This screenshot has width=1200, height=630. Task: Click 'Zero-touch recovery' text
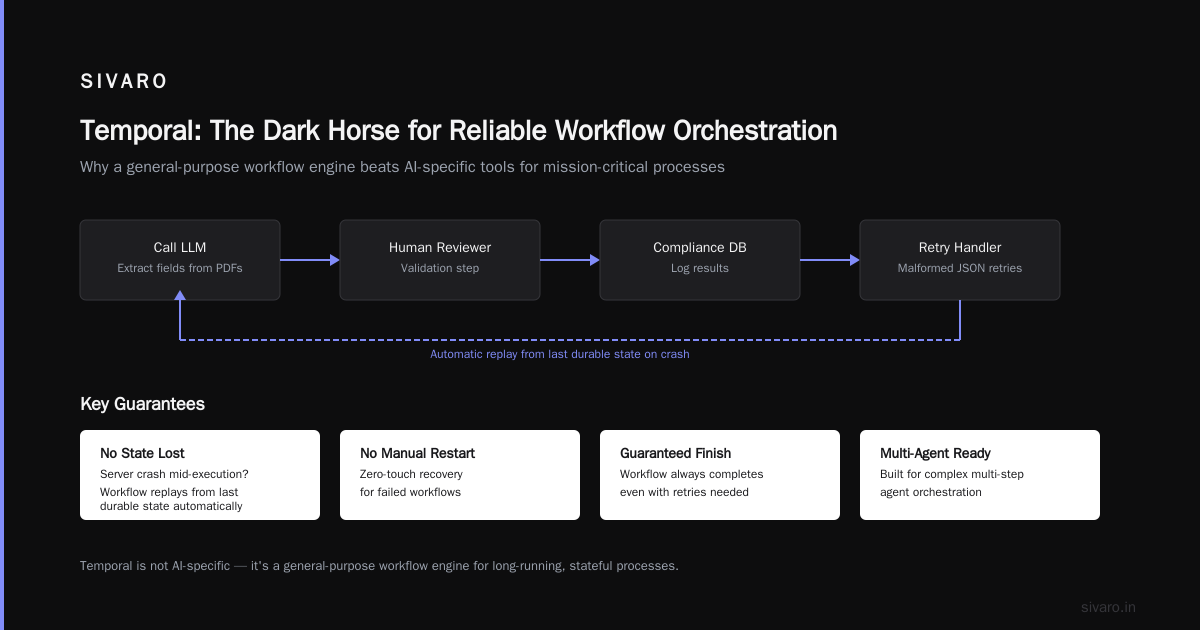click(x=411, y=474)
